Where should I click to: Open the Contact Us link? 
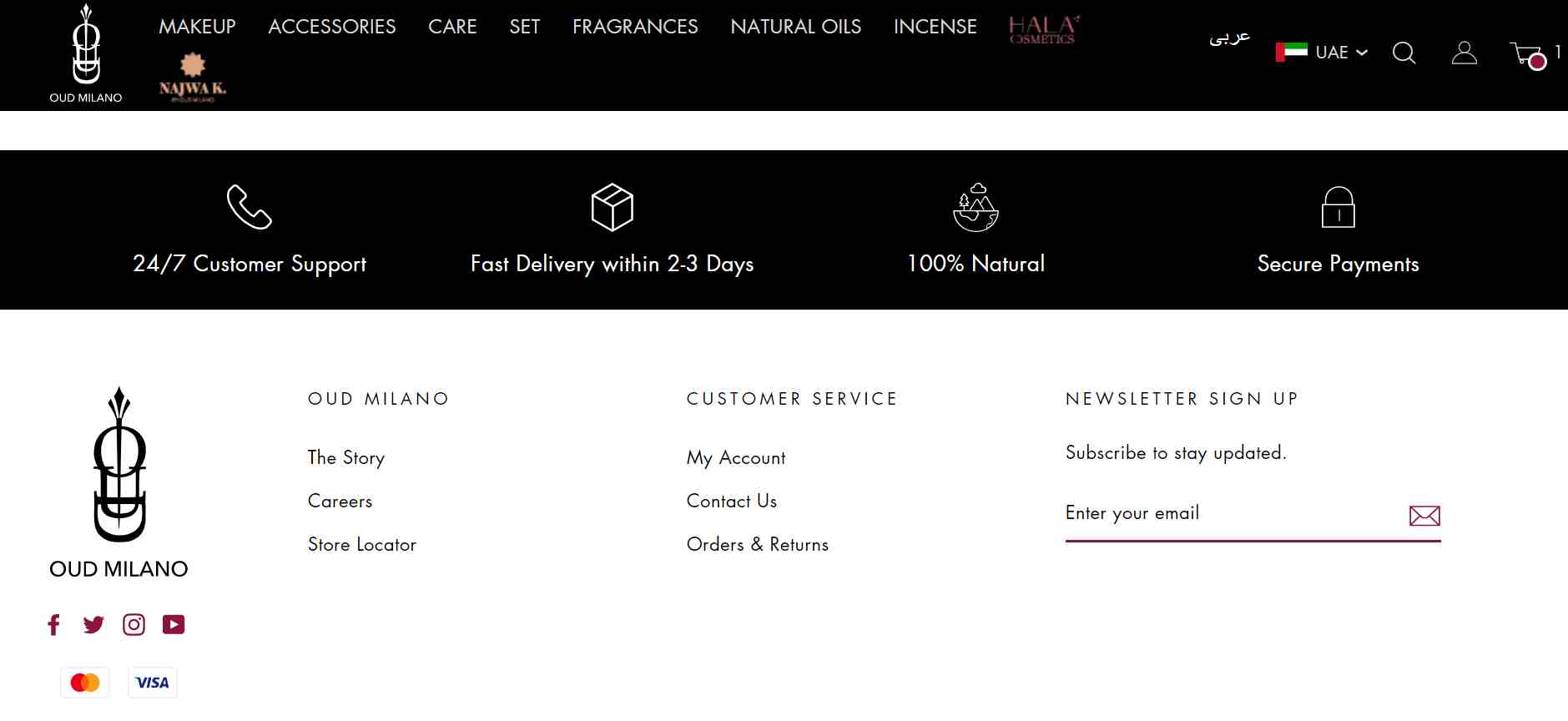732,502
